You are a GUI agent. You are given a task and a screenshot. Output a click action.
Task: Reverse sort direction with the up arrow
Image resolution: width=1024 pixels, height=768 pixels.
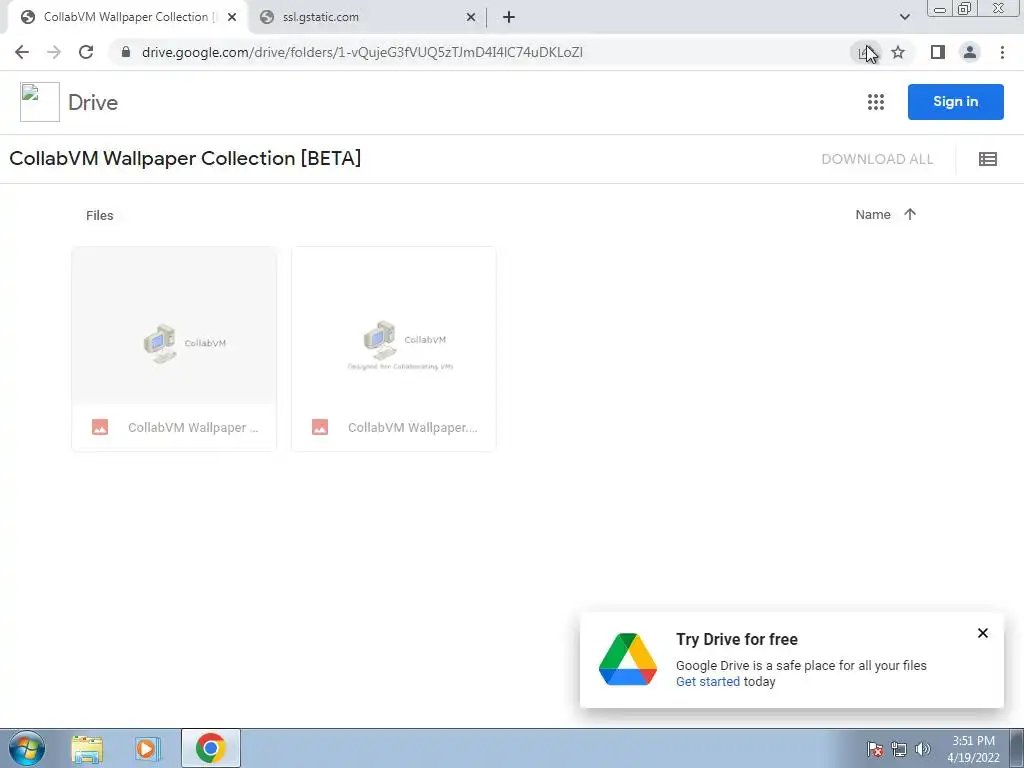click(910, 214)
